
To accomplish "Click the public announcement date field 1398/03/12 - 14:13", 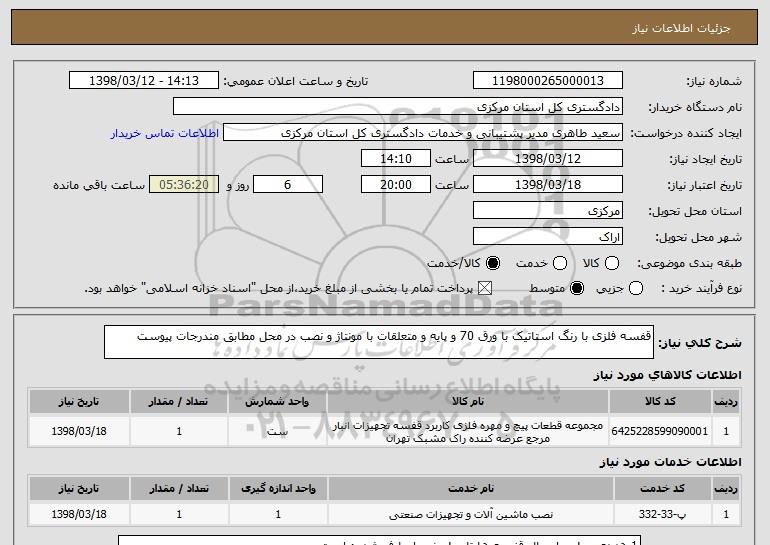I will pos(144,81).
